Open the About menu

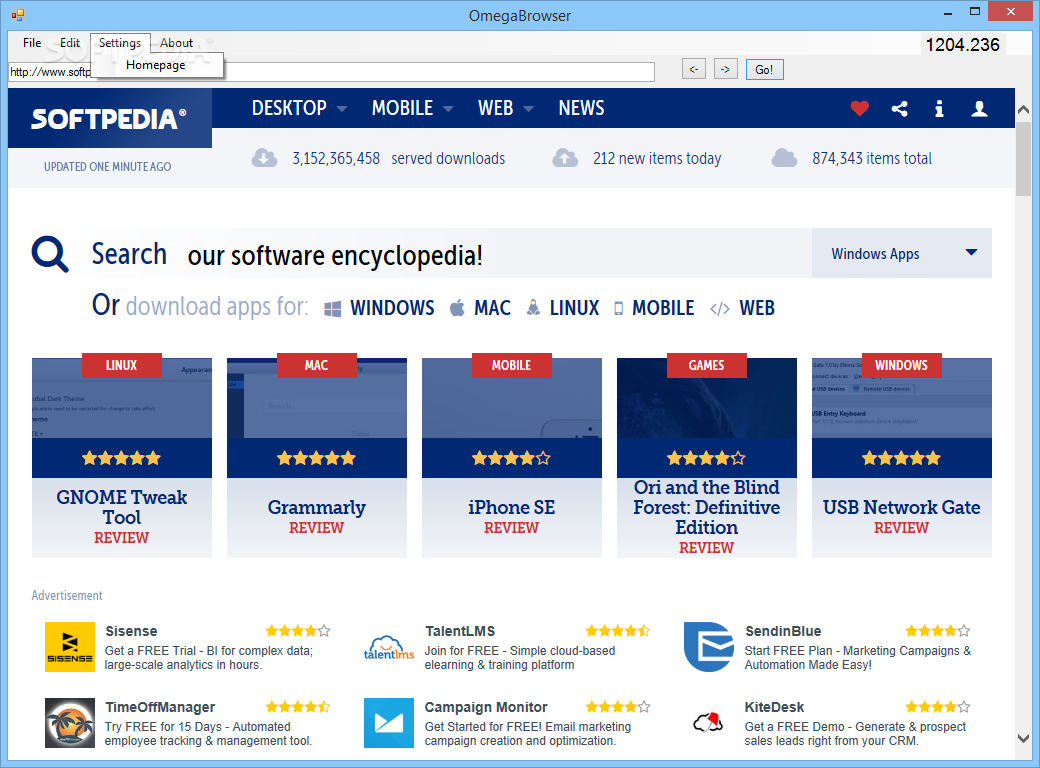click(x=176, y=43)
